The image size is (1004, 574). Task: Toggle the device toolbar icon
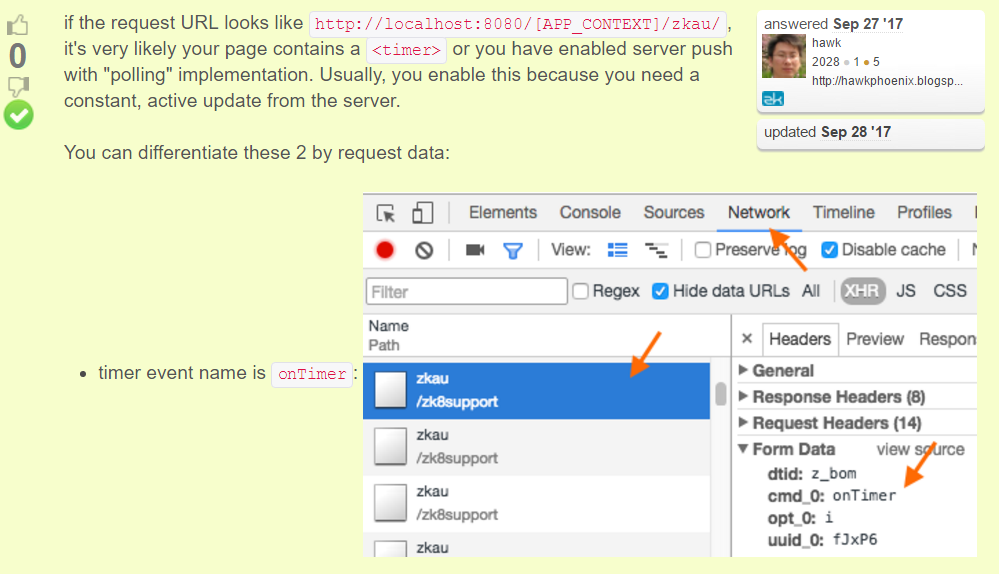click(423, 213)
